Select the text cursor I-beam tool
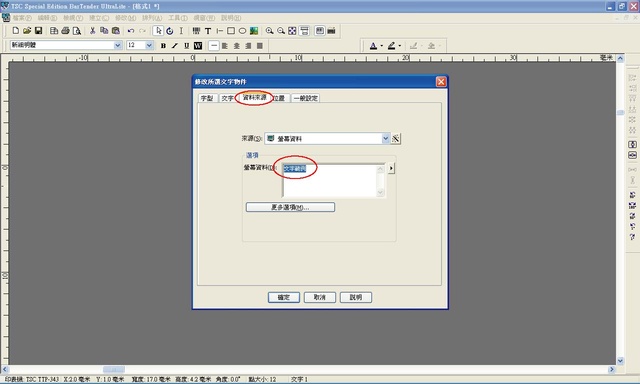This screenshot has height=384, width=640. click(181, 31)
